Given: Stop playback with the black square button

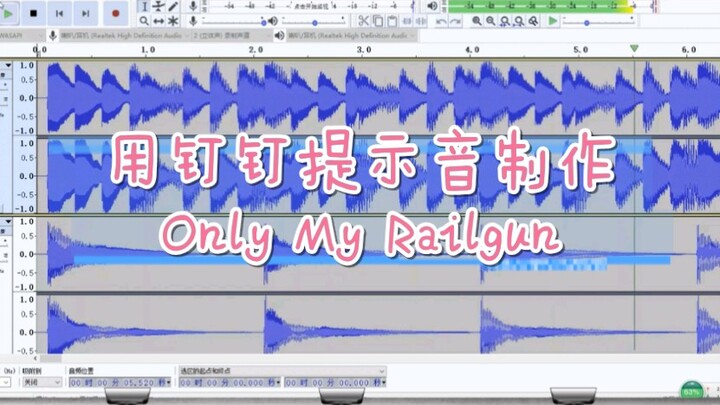Looking at the screenshot, I should click(33, 13).
